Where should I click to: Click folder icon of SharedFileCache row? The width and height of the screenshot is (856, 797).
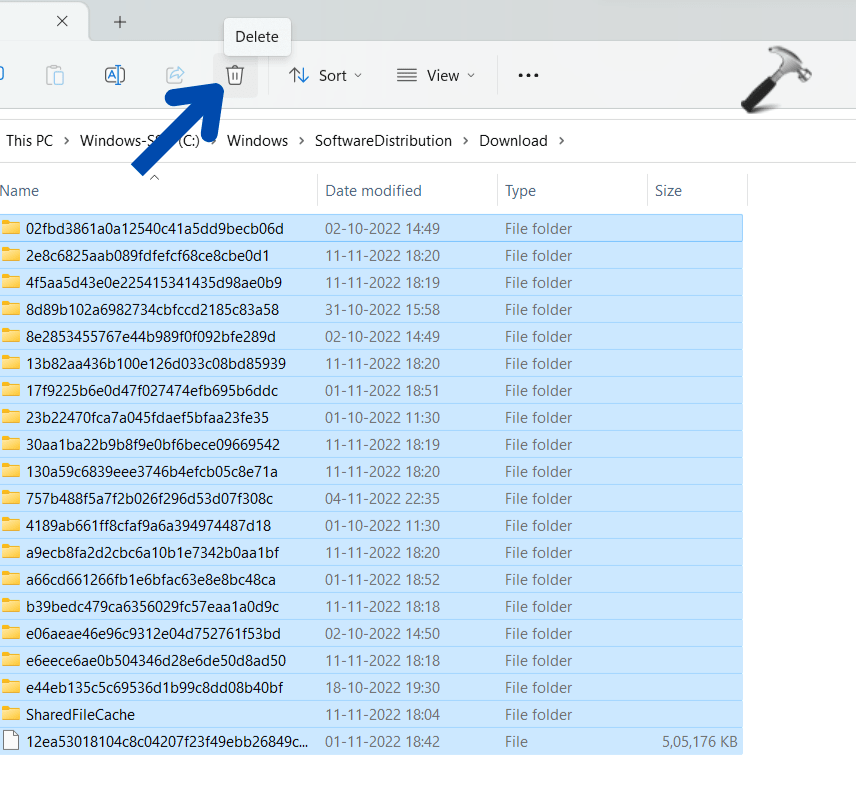pos(11,713)
